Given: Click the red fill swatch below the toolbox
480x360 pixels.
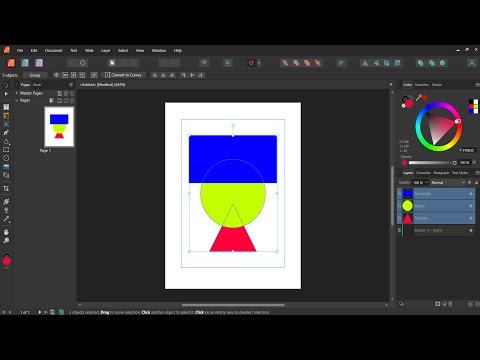Looking at the screenshot, I should 7,261.
